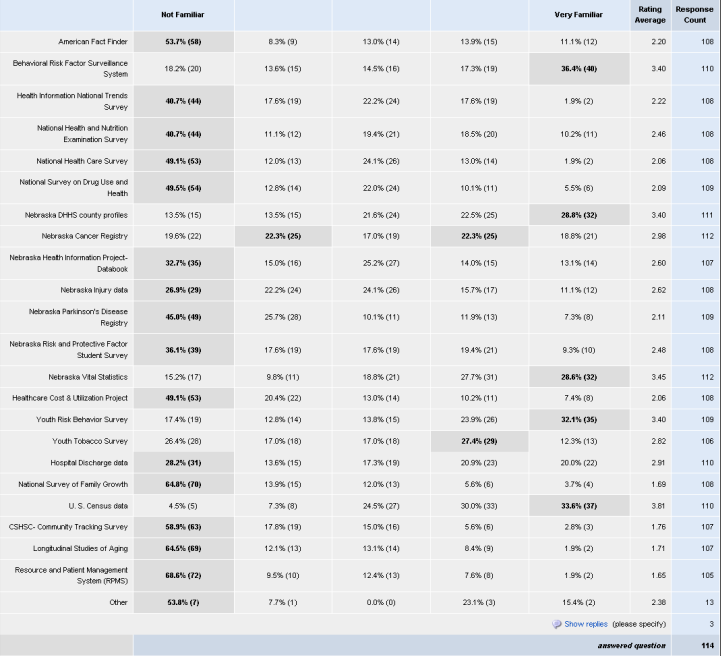Select the Hospital Discharge data label
This screenshot has width=725, height=656.
89,463
